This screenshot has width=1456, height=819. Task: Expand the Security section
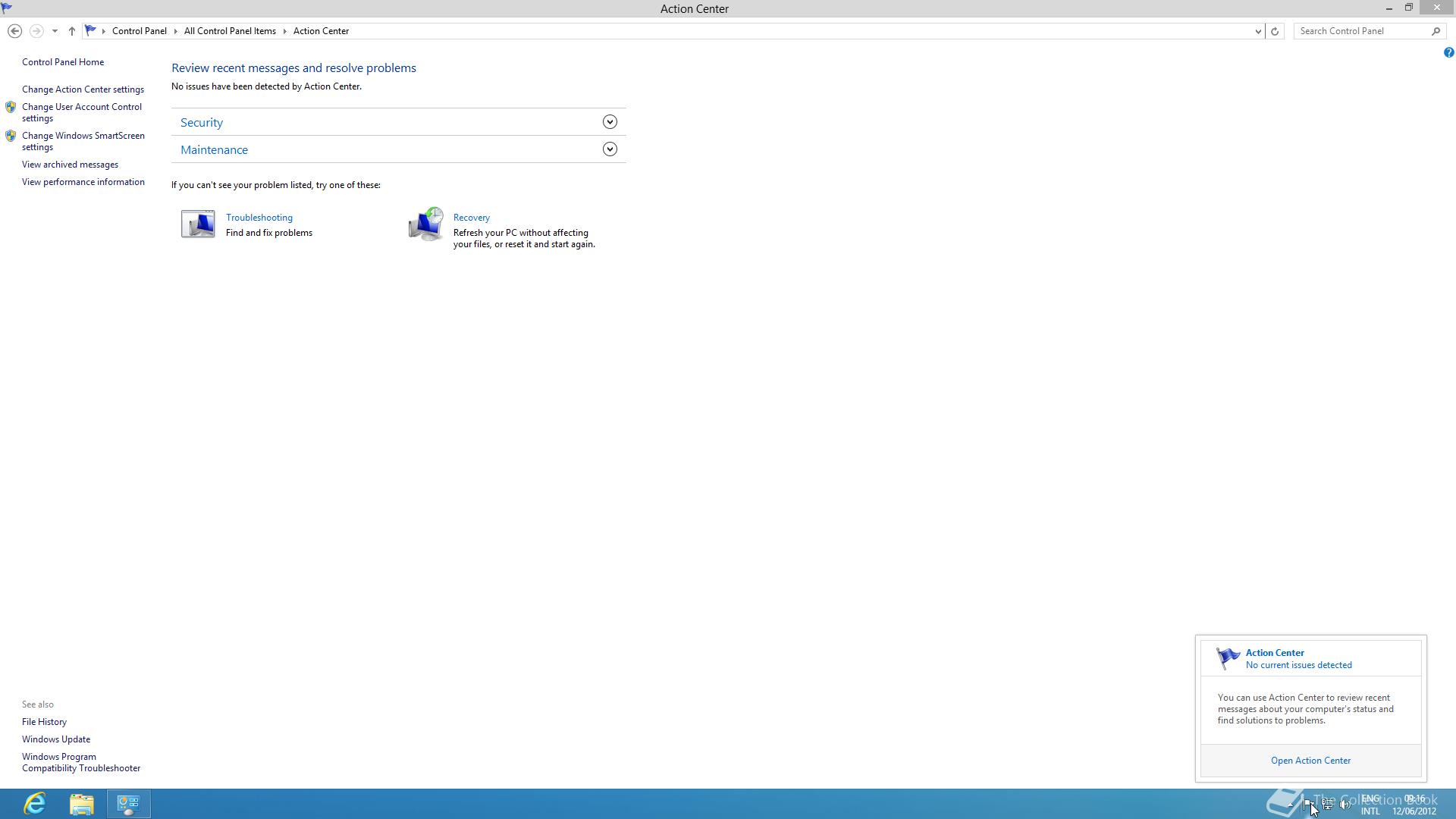tap(610, 122)
